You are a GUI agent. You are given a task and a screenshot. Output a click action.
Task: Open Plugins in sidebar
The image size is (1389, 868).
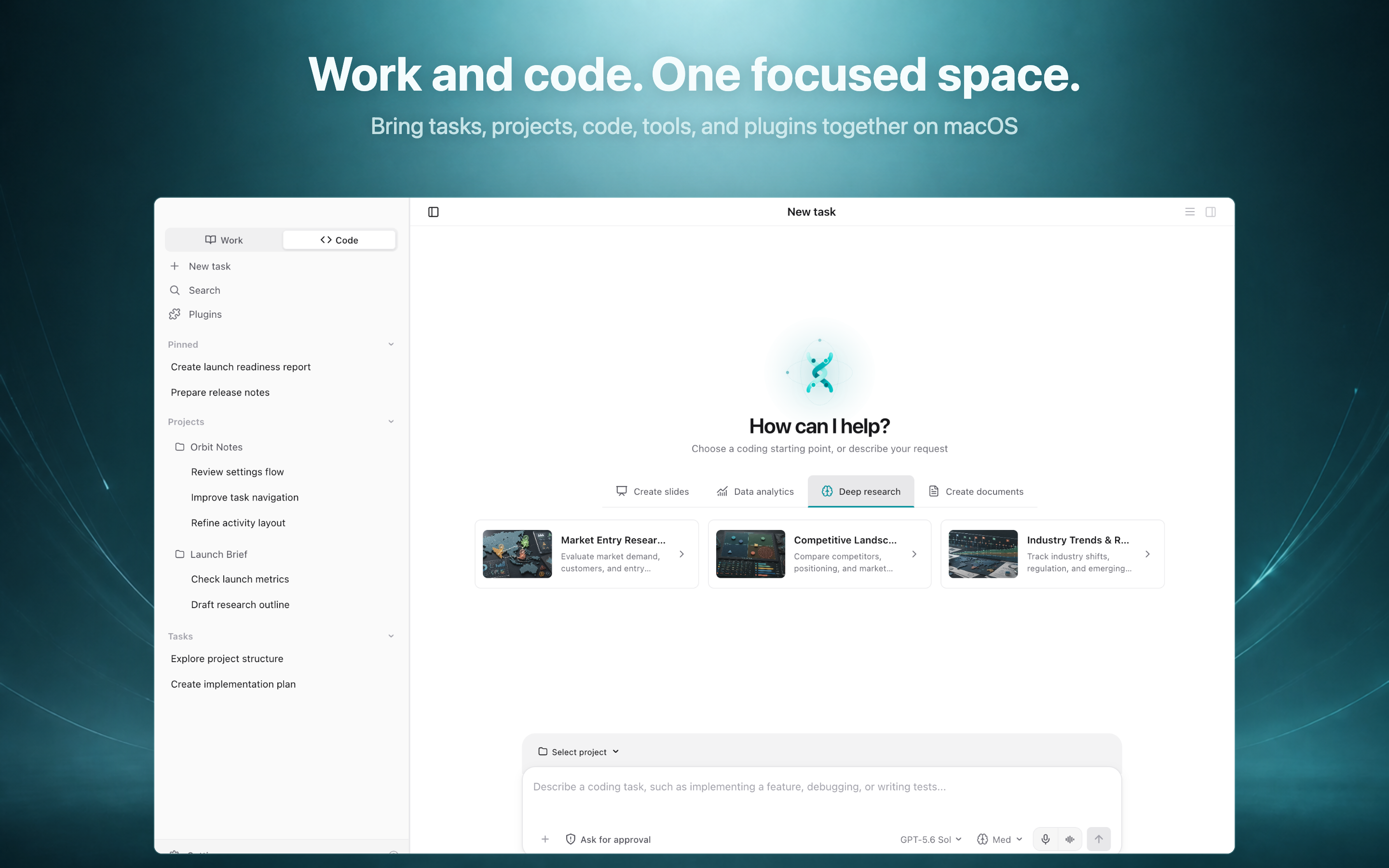coord(281,314)
